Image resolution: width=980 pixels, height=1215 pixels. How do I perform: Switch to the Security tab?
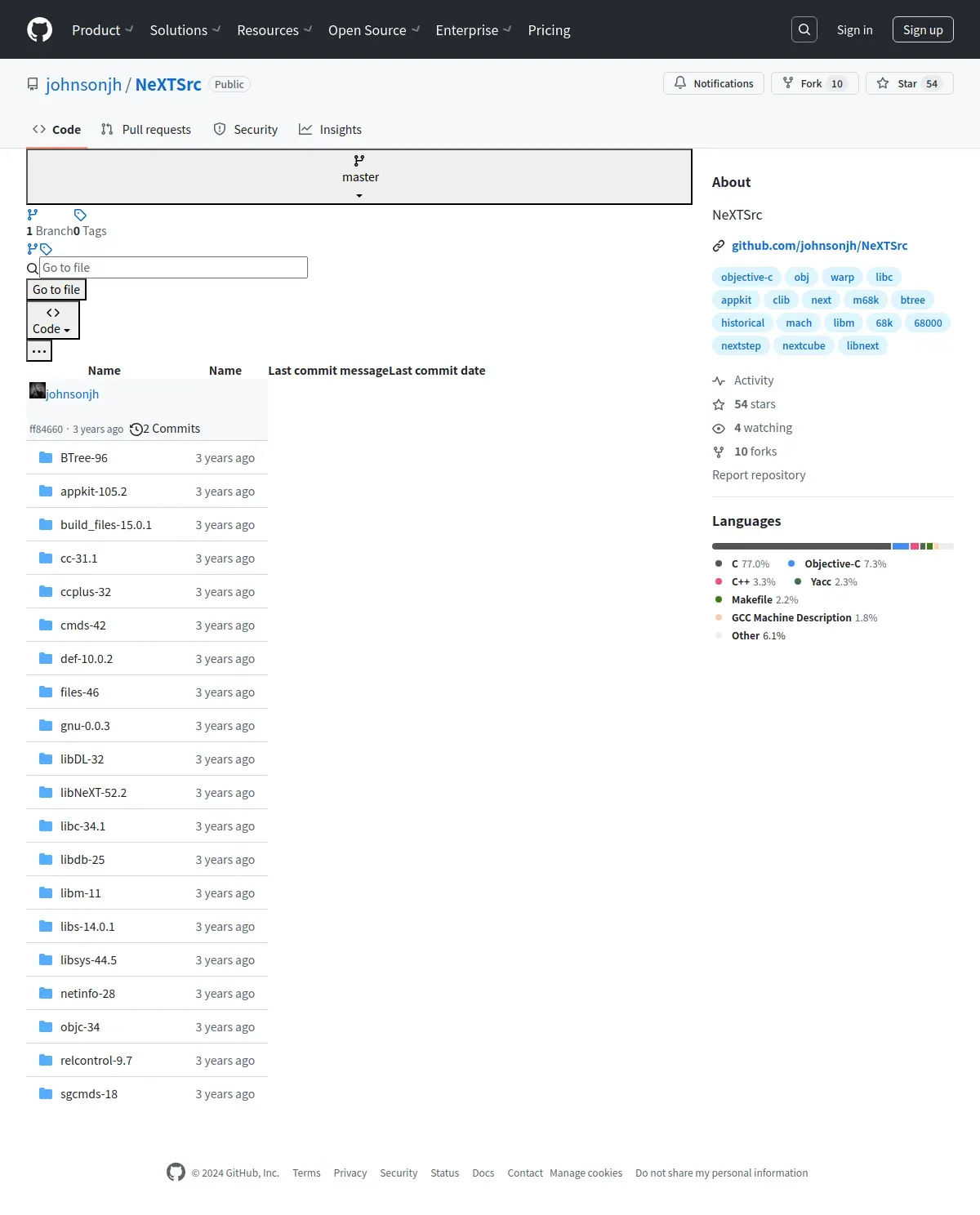(246, 129)
